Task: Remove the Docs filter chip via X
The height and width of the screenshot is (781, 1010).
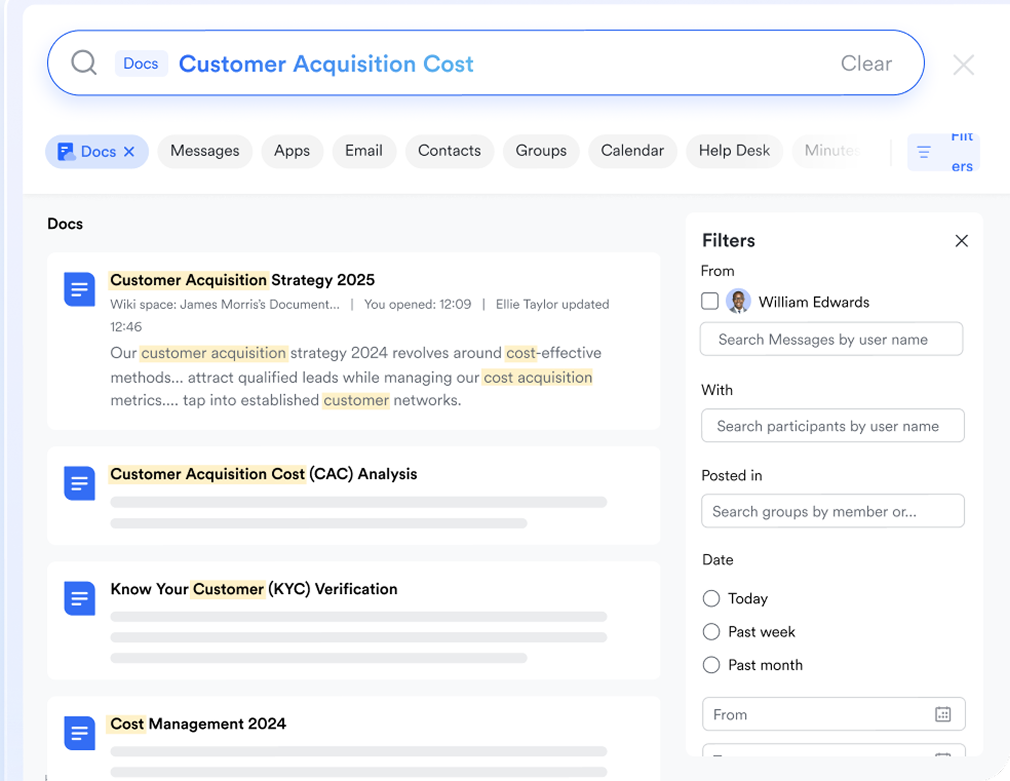Action: tap(129, 152)
